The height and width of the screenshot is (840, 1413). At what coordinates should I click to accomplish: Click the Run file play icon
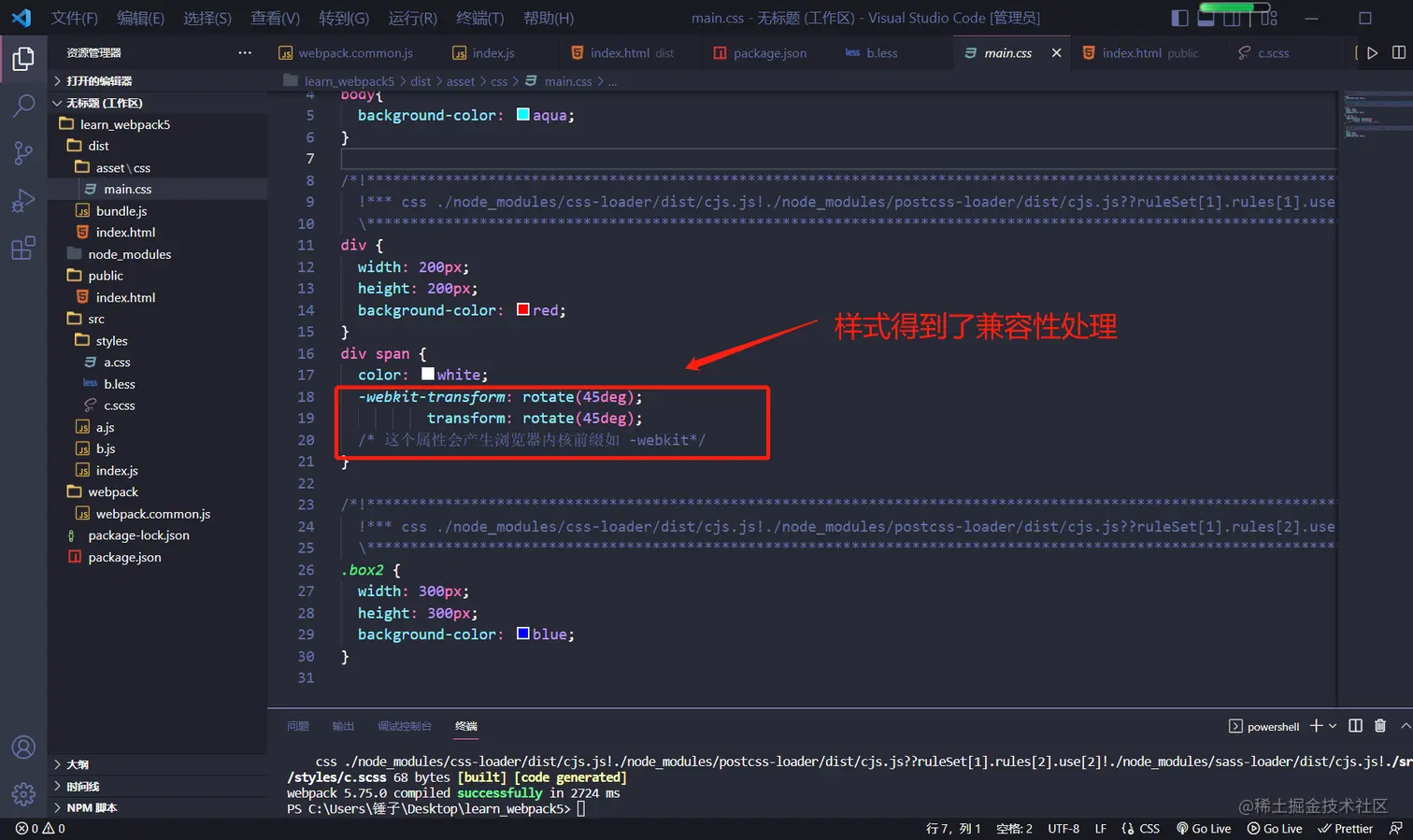[x=1372, y=52]
